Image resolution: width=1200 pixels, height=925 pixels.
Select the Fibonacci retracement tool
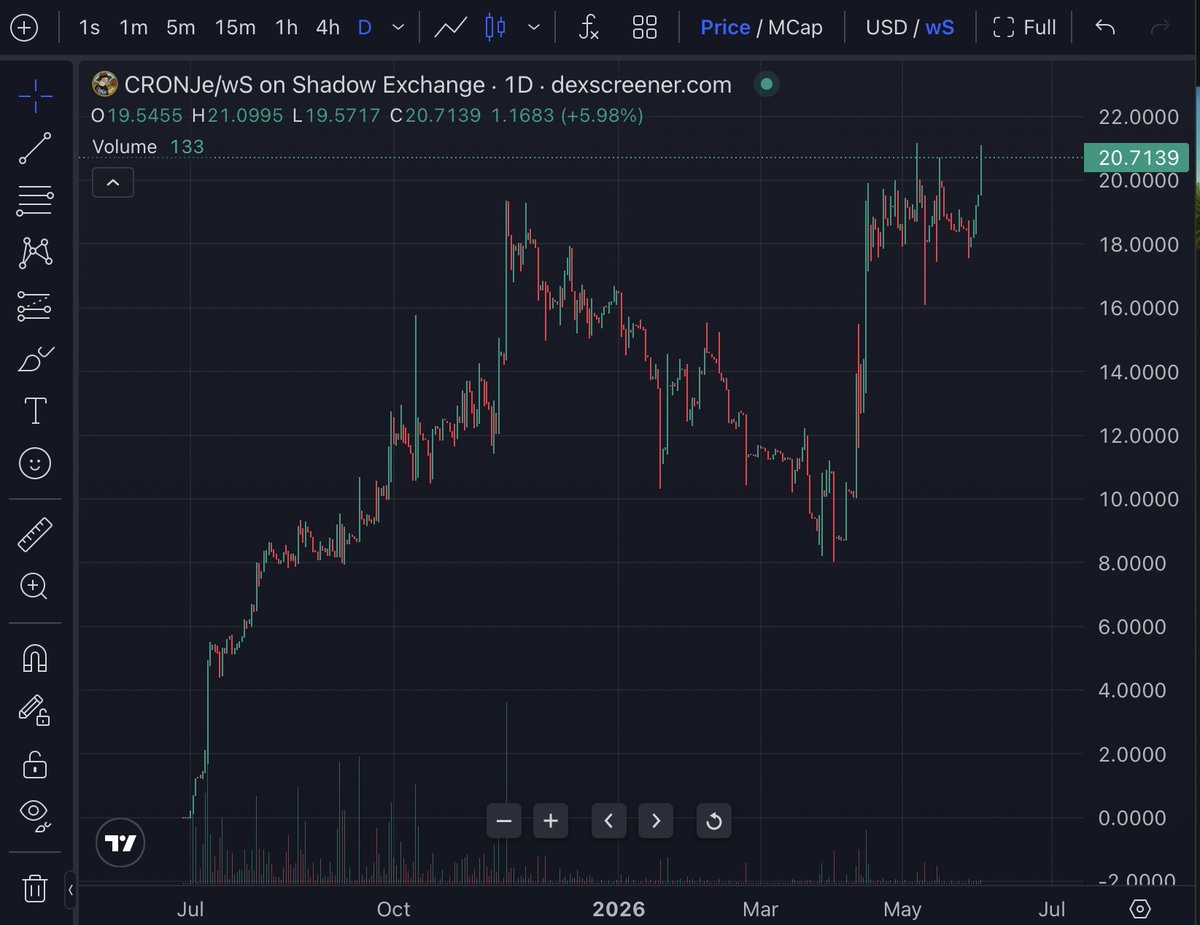(x=35, y=200)
